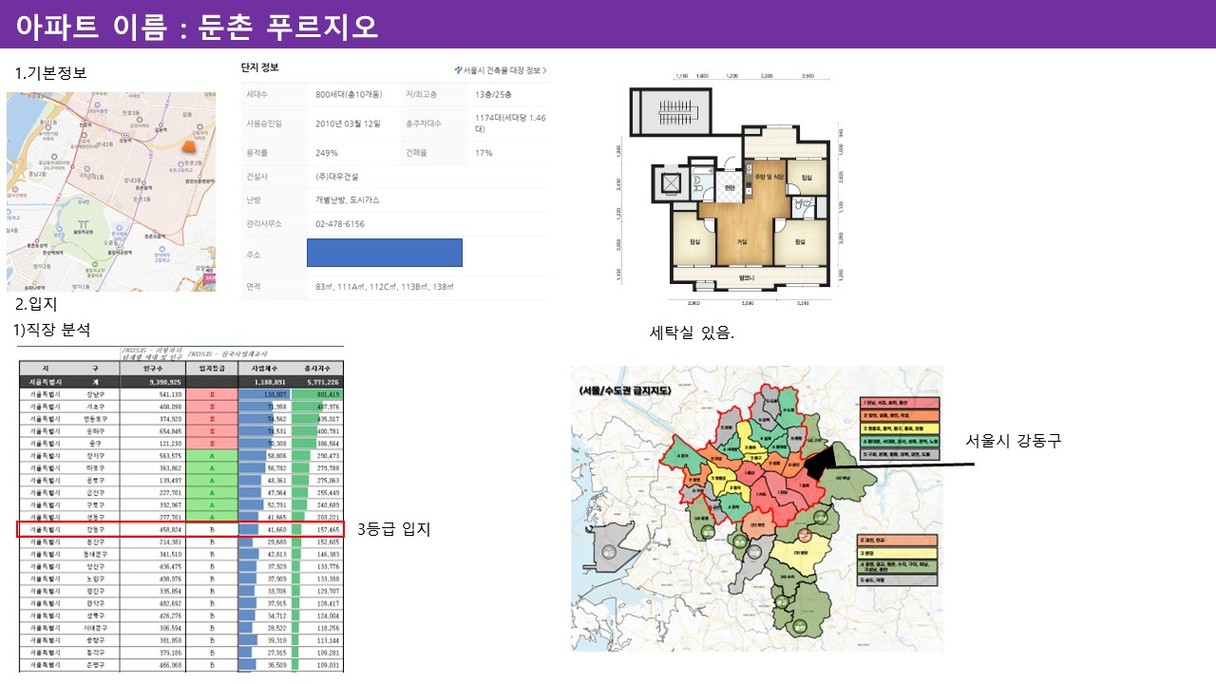Click the population cell 654,845
The width and height of the screenshot is (1216, 684).
pos(151,431)
